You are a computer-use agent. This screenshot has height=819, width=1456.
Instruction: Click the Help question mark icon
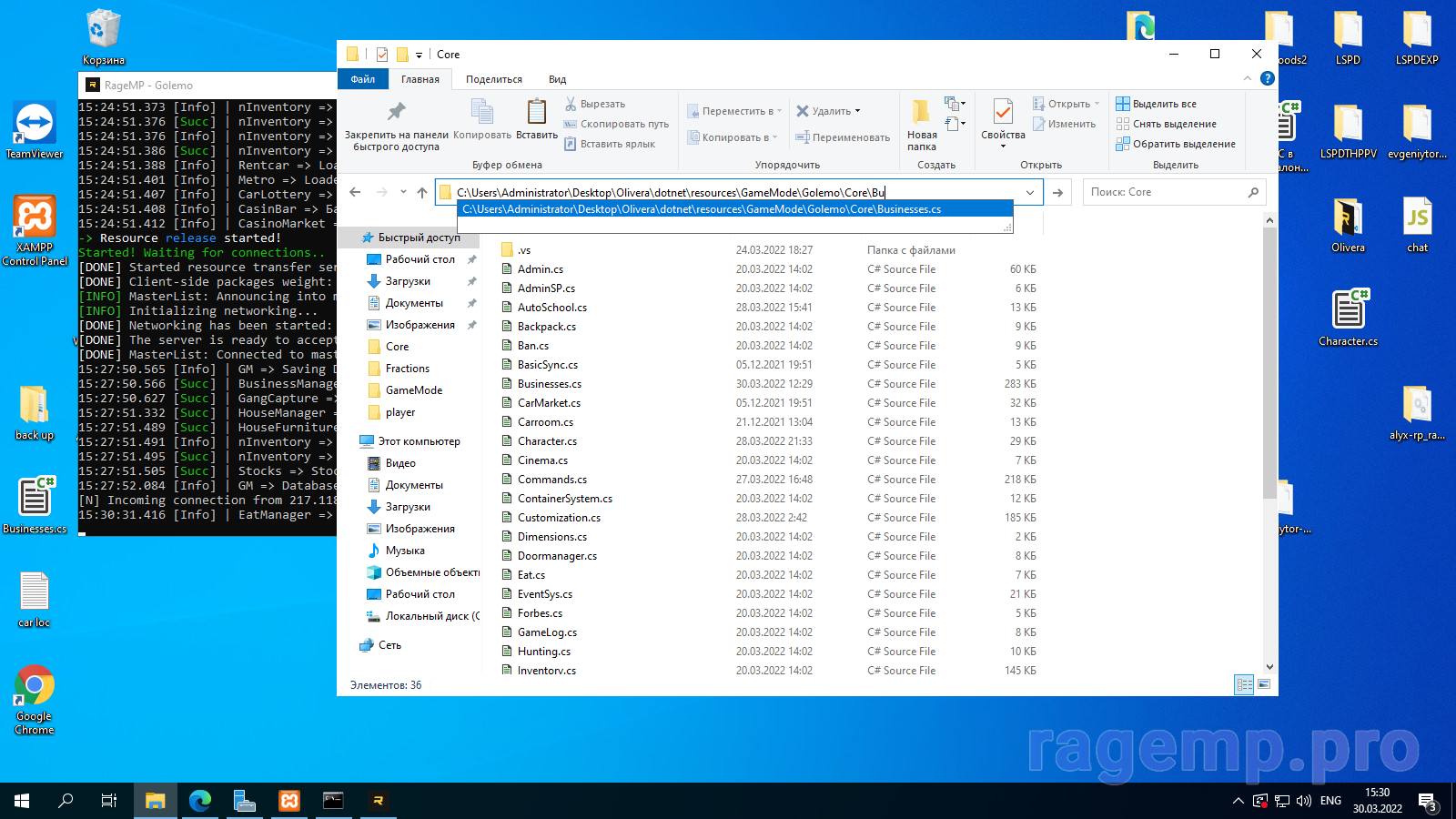[x=1267, y=79]
